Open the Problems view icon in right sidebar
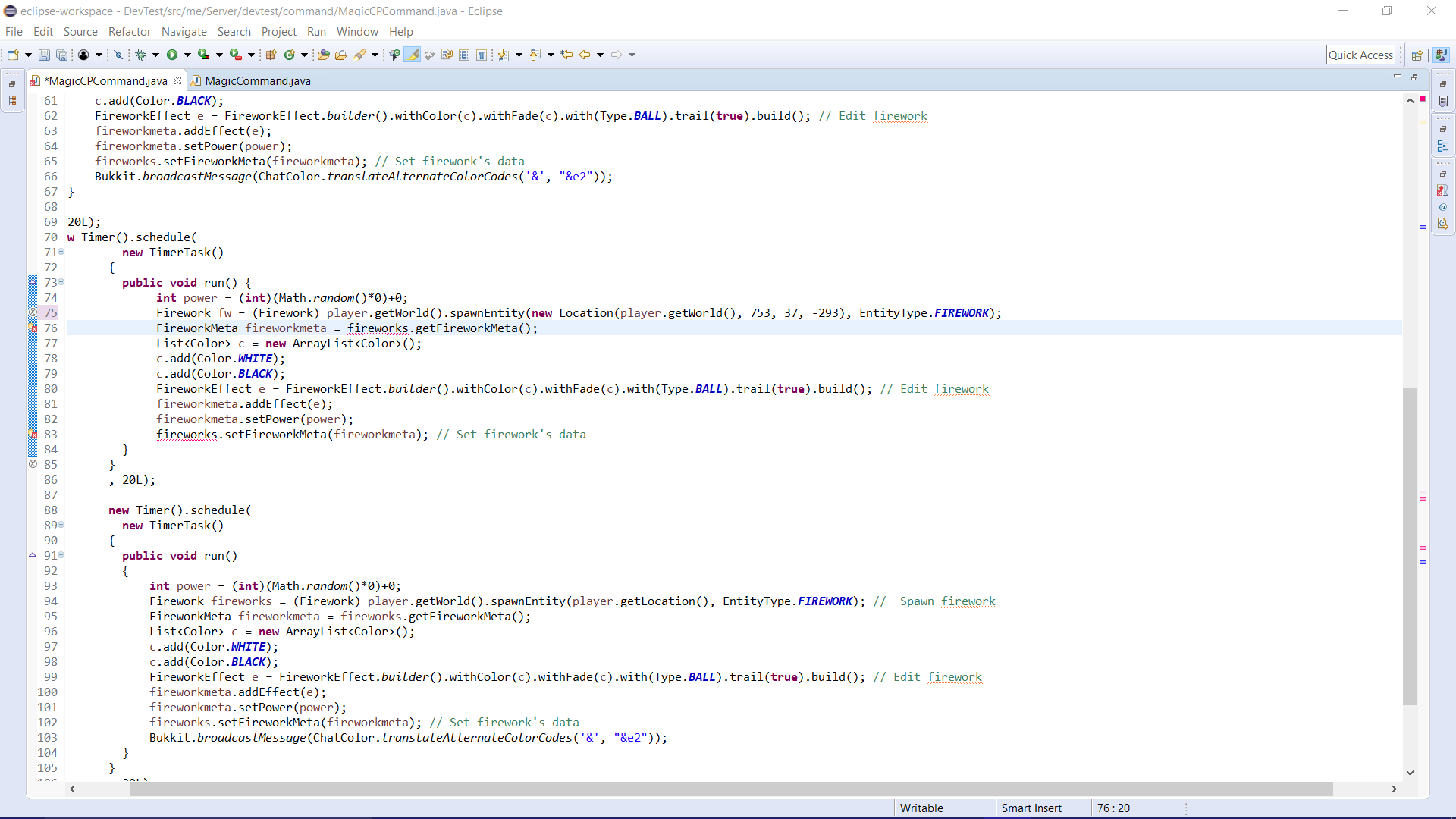Screen dimensions: 1456x819 (1442, 191)
